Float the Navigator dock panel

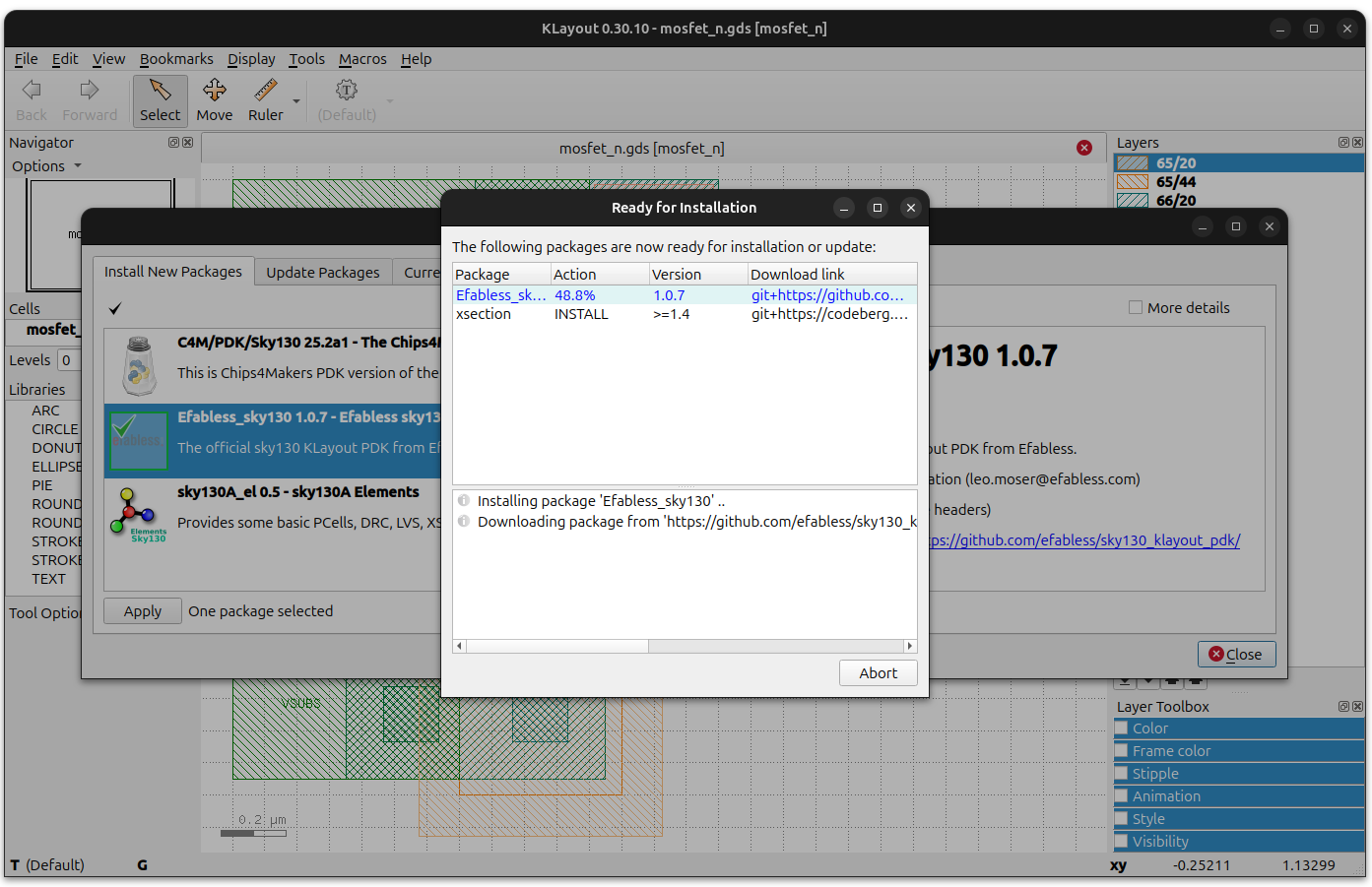173,143
